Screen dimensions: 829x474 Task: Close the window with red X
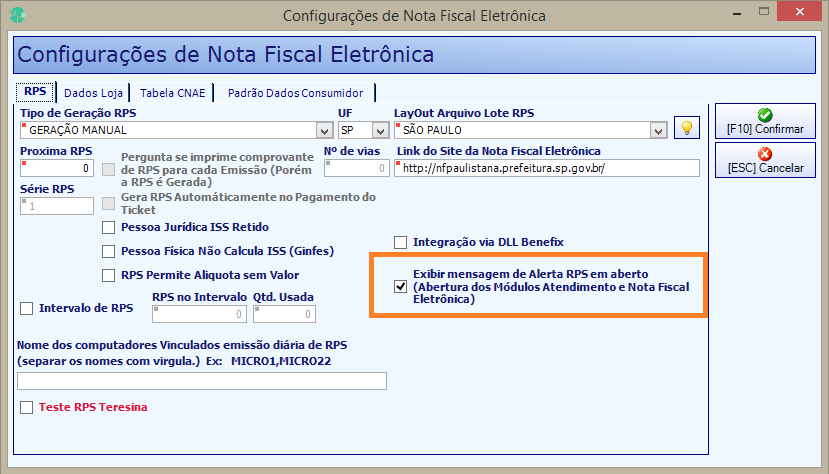pos(799,12)
